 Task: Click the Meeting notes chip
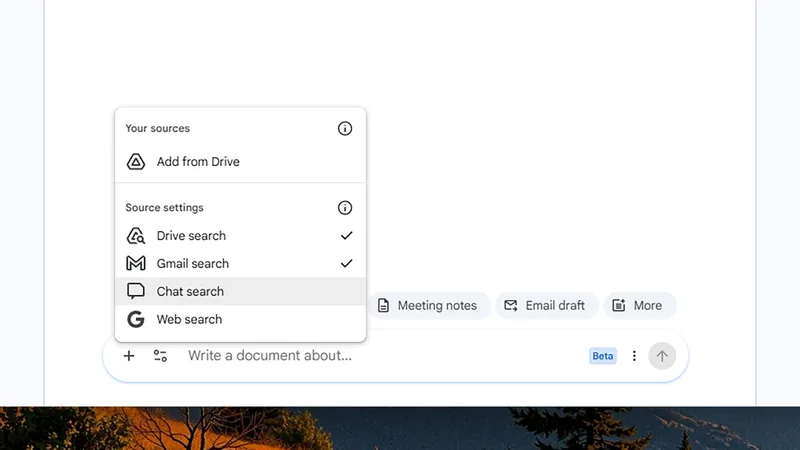coord(428,306)
